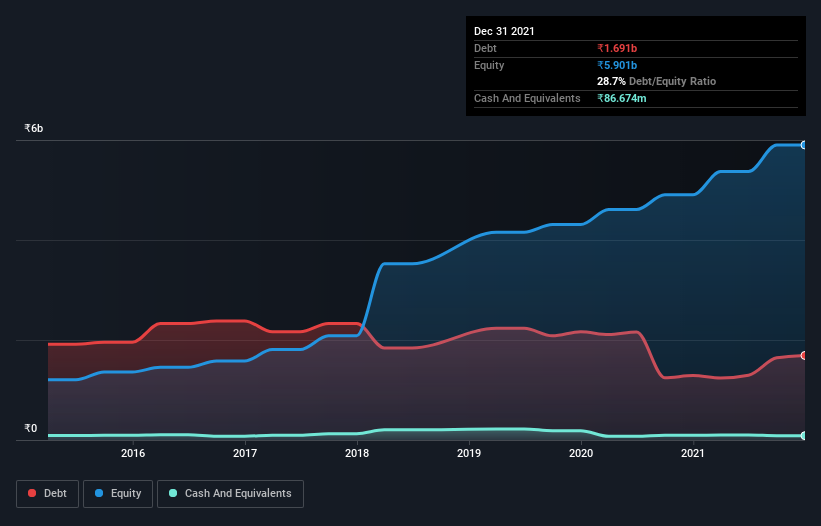821x526 pixels.
Task: Click the Equity label in tooltip
Action: tap(489, 65)
